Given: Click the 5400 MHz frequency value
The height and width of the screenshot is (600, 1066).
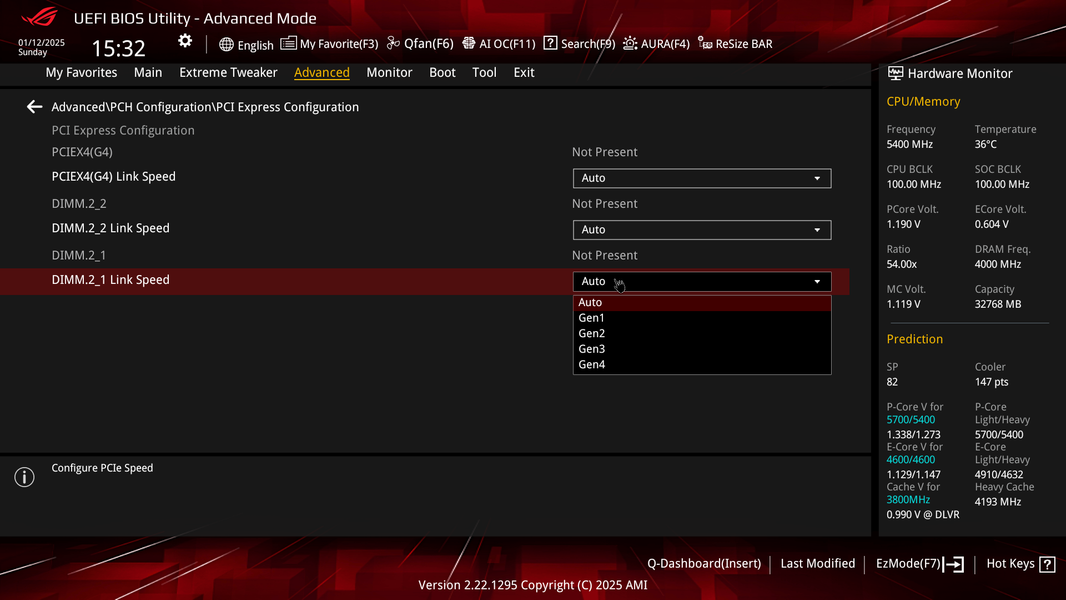Looking at the screenshot, I should coord(909,144).
